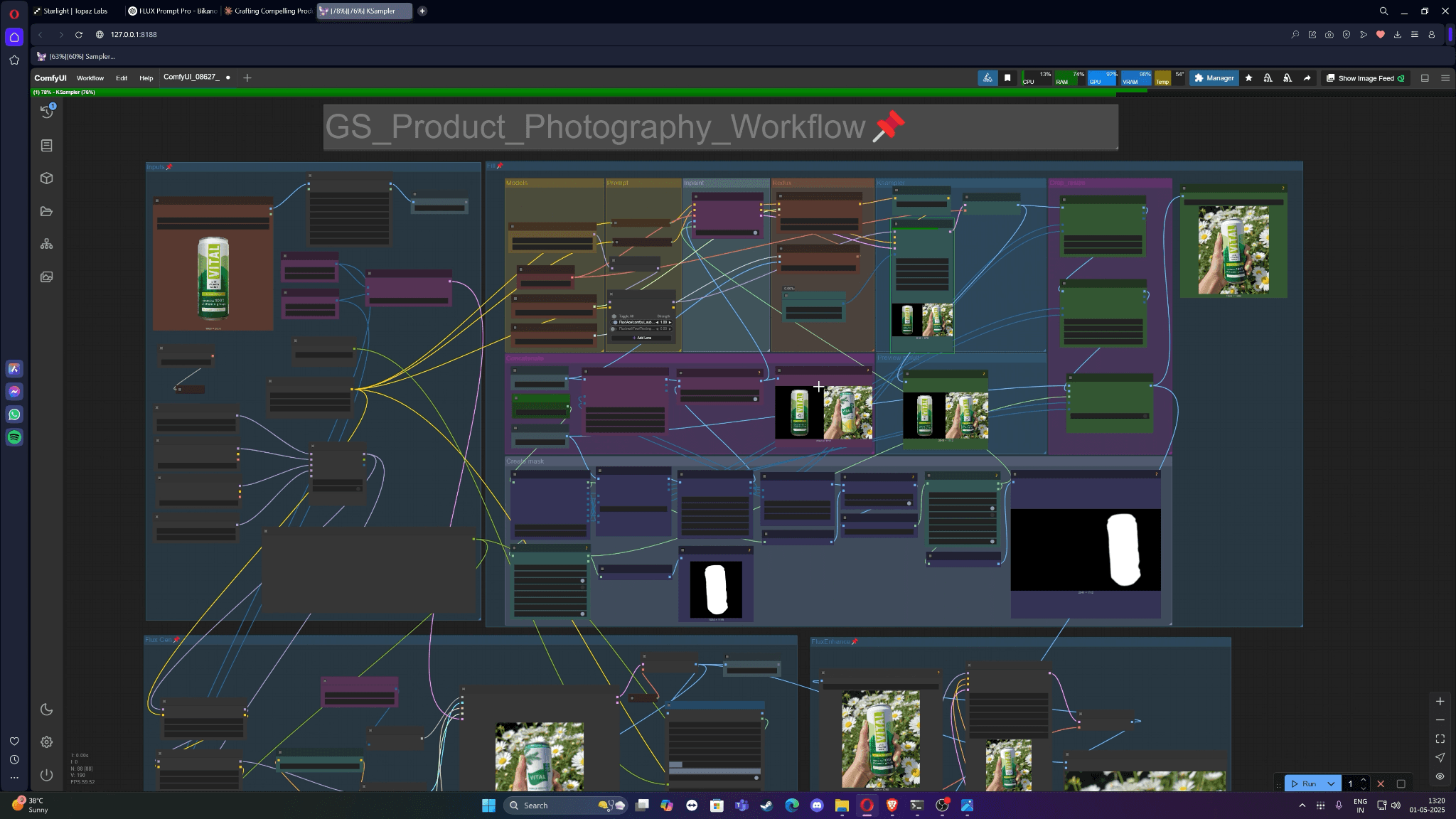Open File Explorer from taskbar
This screenshot has width=1456, height=819.
[x=842, y=805]
